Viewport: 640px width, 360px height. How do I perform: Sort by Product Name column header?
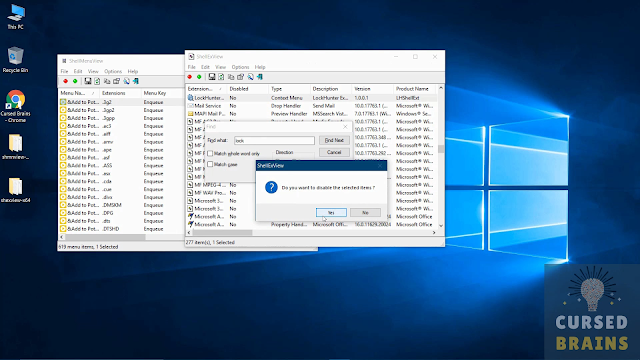tap(415, 89)
